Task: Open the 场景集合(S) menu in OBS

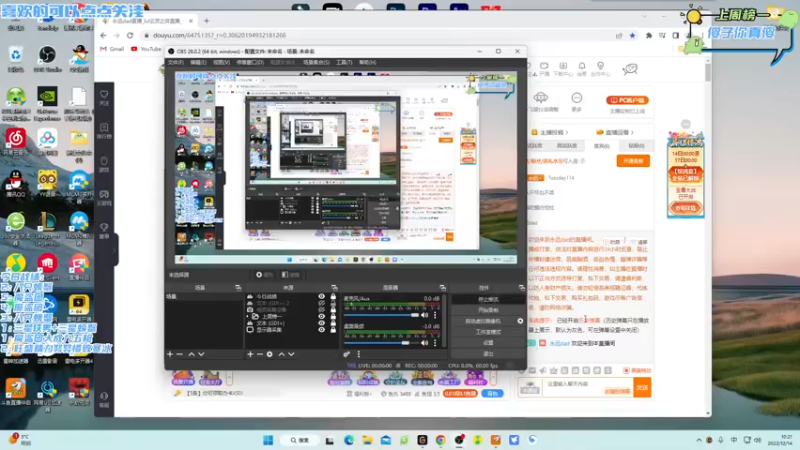Action: [316, 62]
